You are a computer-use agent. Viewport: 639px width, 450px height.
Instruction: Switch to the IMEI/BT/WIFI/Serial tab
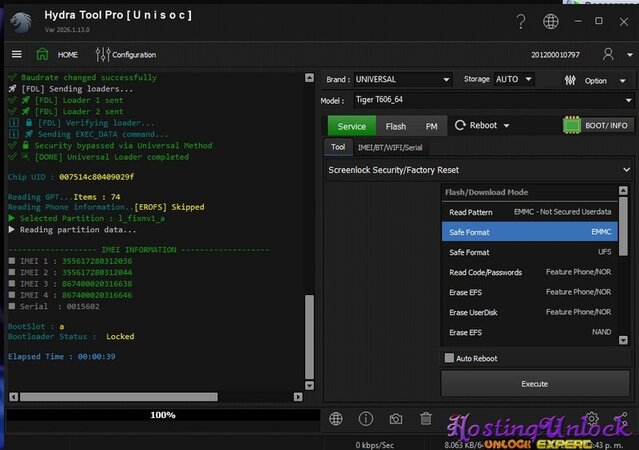tap(391, 147)
